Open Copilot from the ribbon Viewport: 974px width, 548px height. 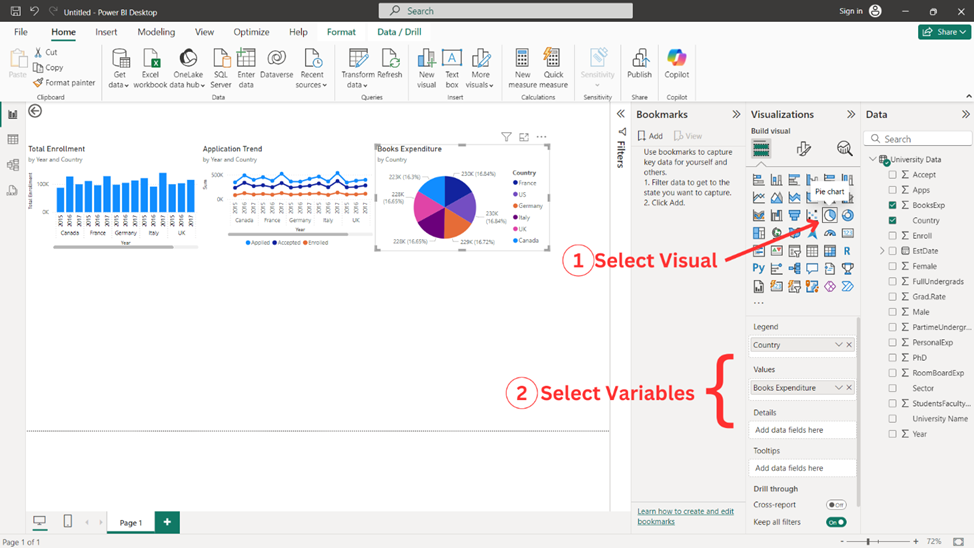pyautogui.click(x=676, y=65)
